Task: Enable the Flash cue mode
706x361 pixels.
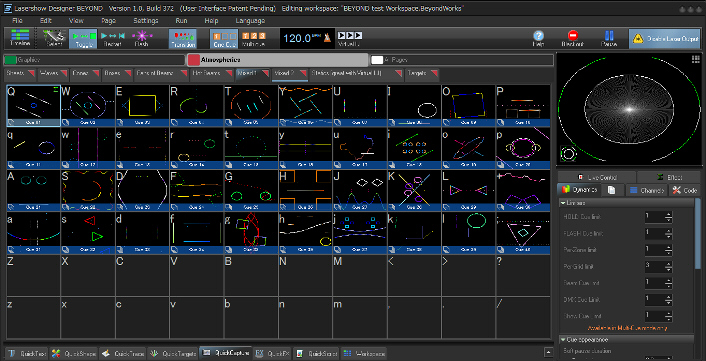Action: coord(142,38)
